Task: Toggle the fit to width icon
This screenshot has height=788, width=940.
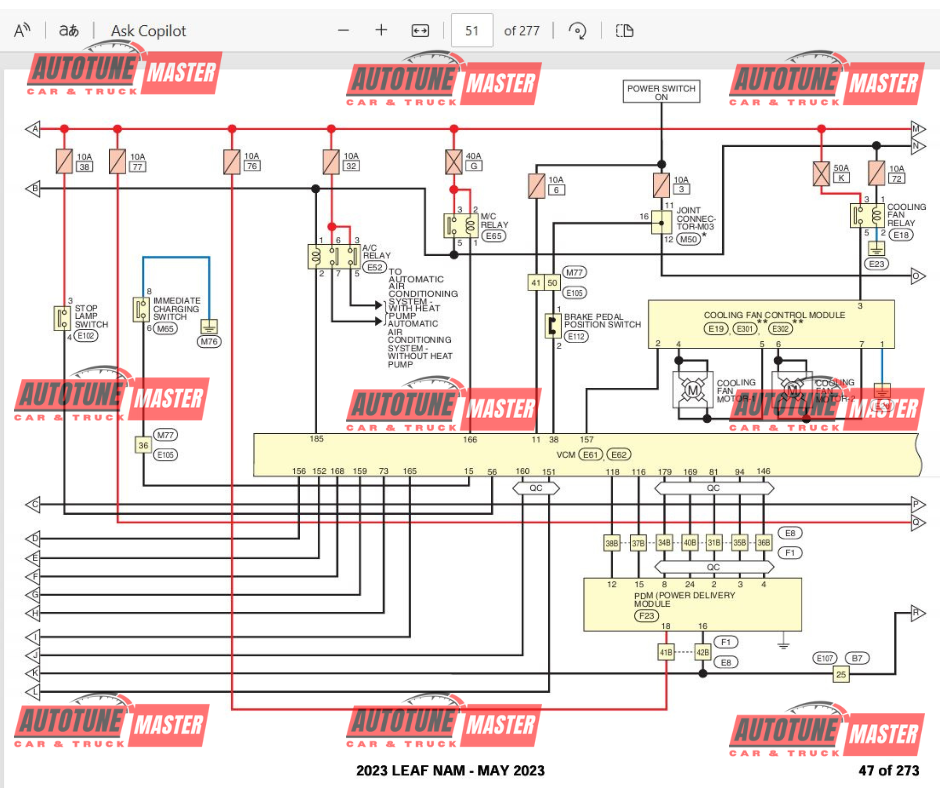Action: coord(420,30)
